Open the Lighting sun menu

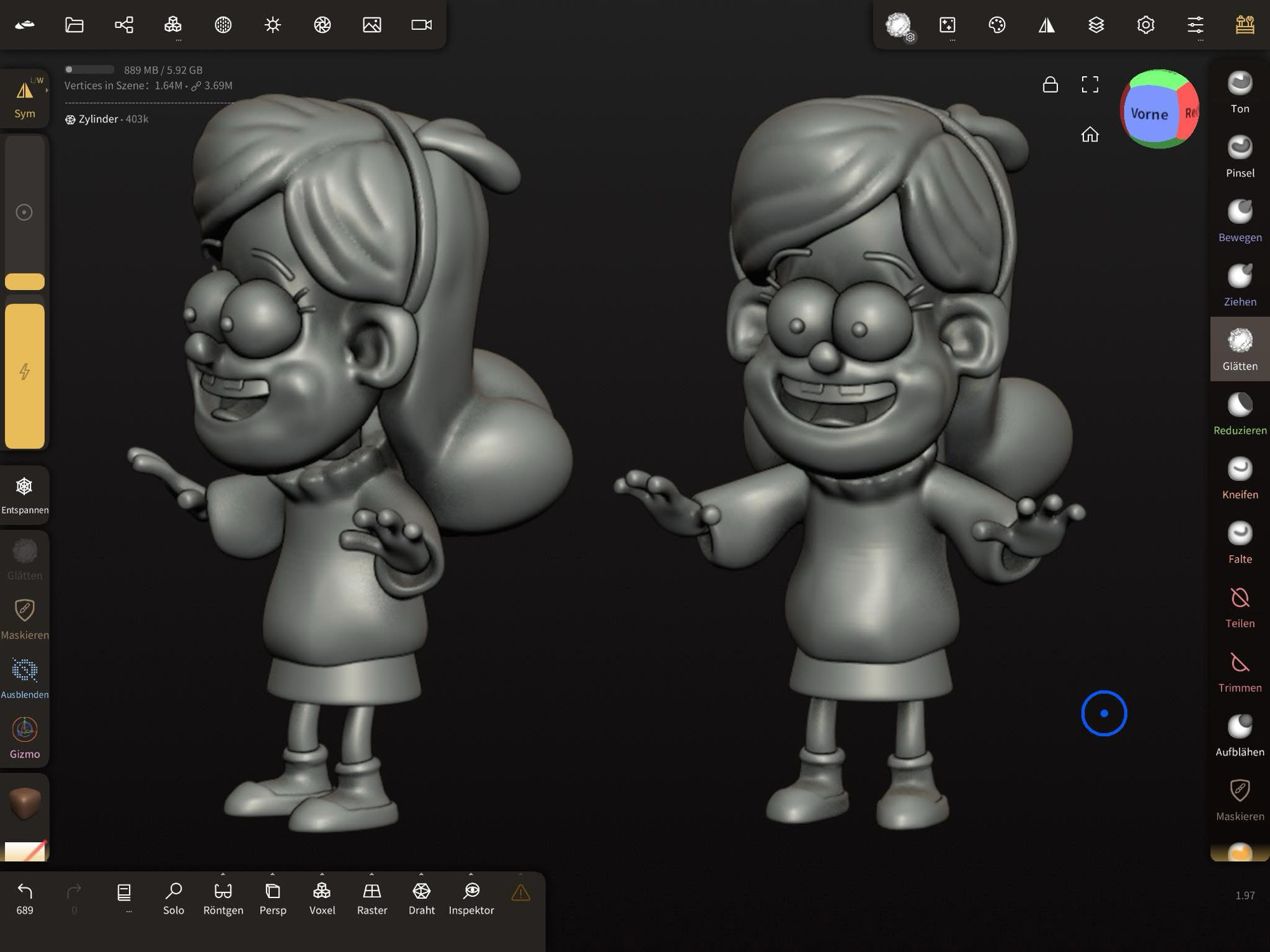tap(273, 25)
